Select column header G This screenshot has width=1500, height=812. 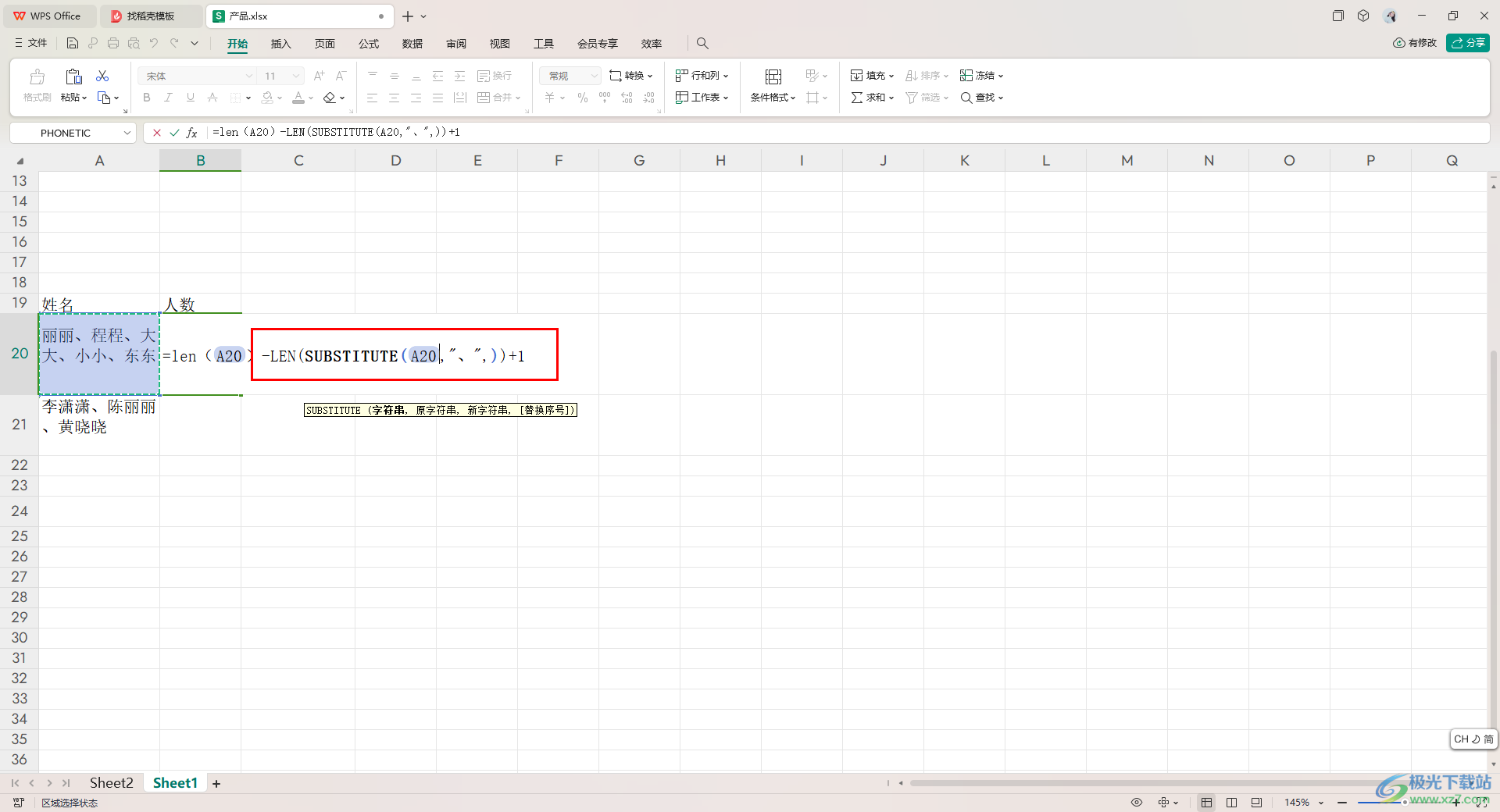tap(639, 160)
